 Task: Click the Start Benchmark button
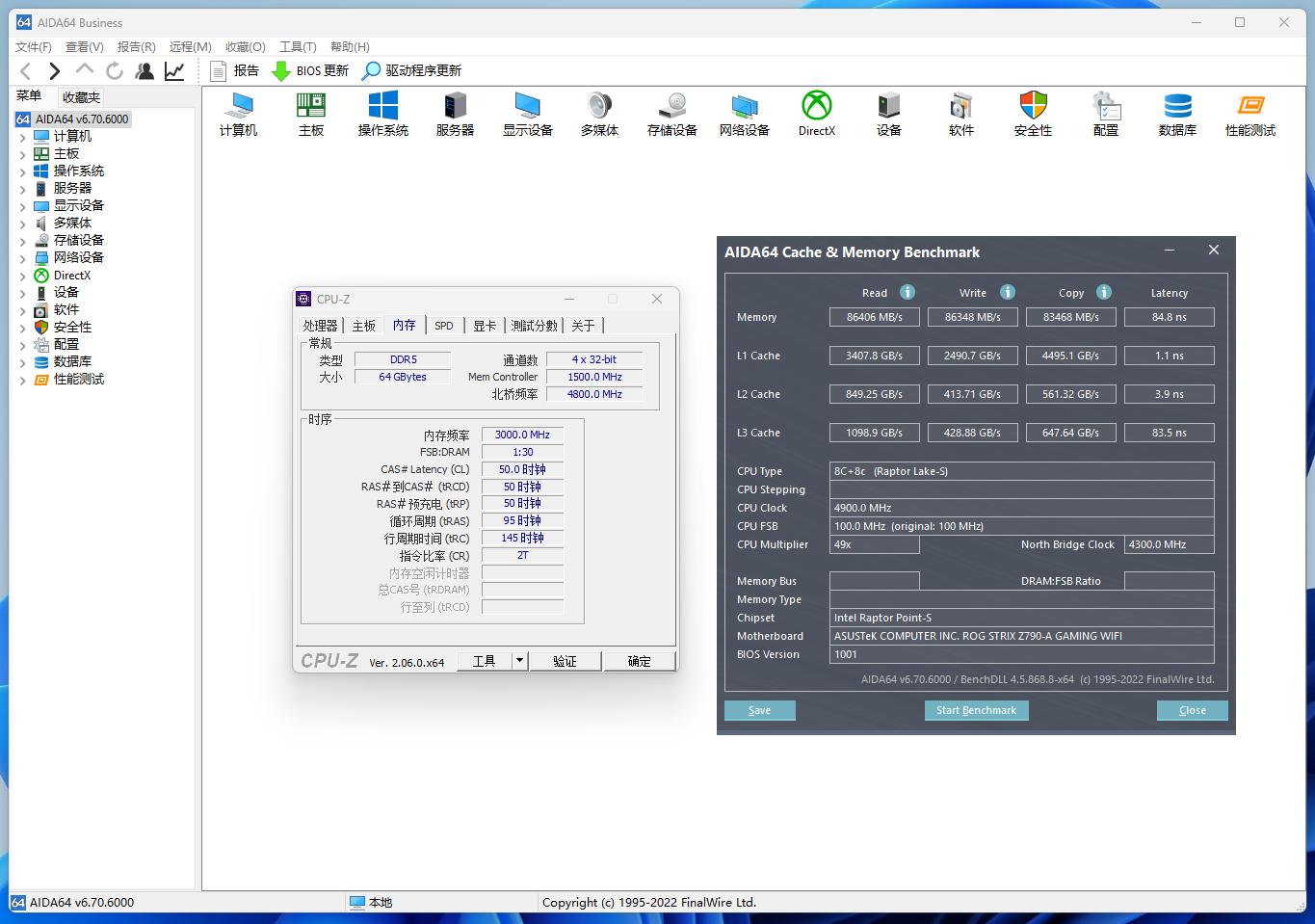pyautogui.click(x=976, y=710)
